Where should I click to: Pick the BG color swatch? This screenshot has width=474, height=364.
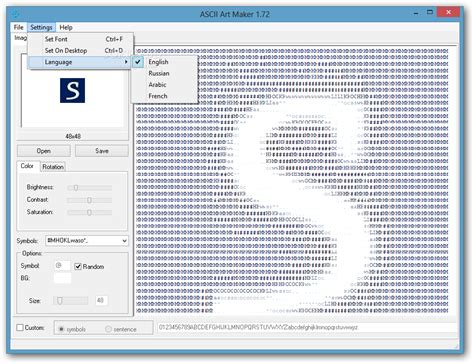coord(62,278)
